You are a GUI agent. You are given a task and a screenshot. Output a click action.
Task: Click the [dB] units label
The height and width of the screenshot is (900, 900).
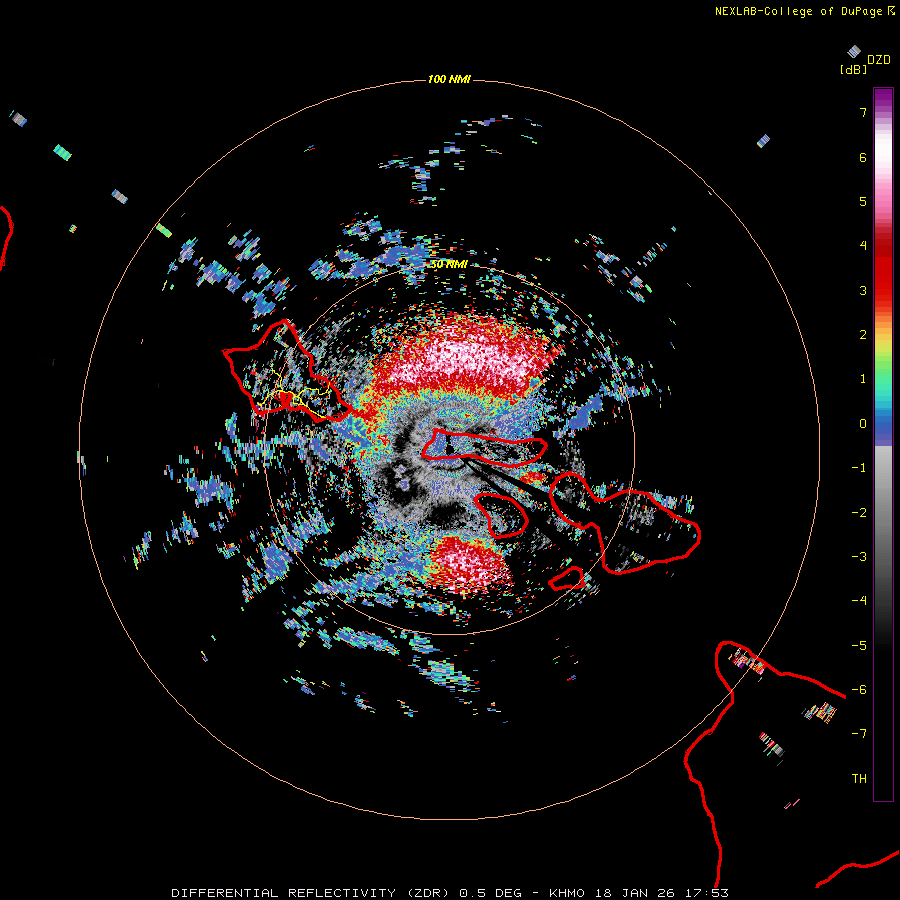854,69
